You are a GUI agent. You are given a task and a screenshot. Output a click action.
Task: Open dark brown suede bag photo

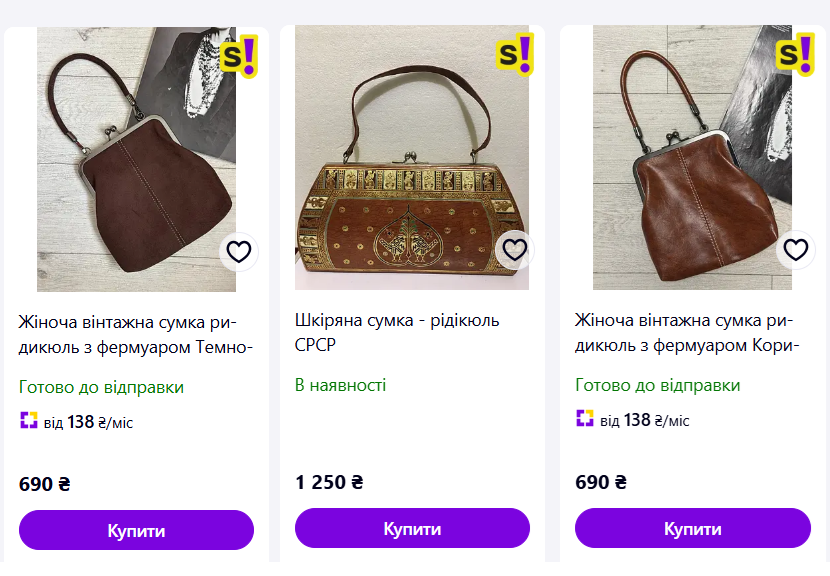click(x=137, y=159)
